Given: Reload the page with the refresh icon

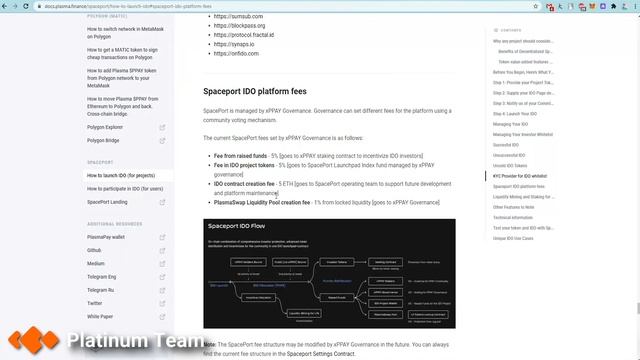Looking at the screenshot, I should tap(26, 7).
